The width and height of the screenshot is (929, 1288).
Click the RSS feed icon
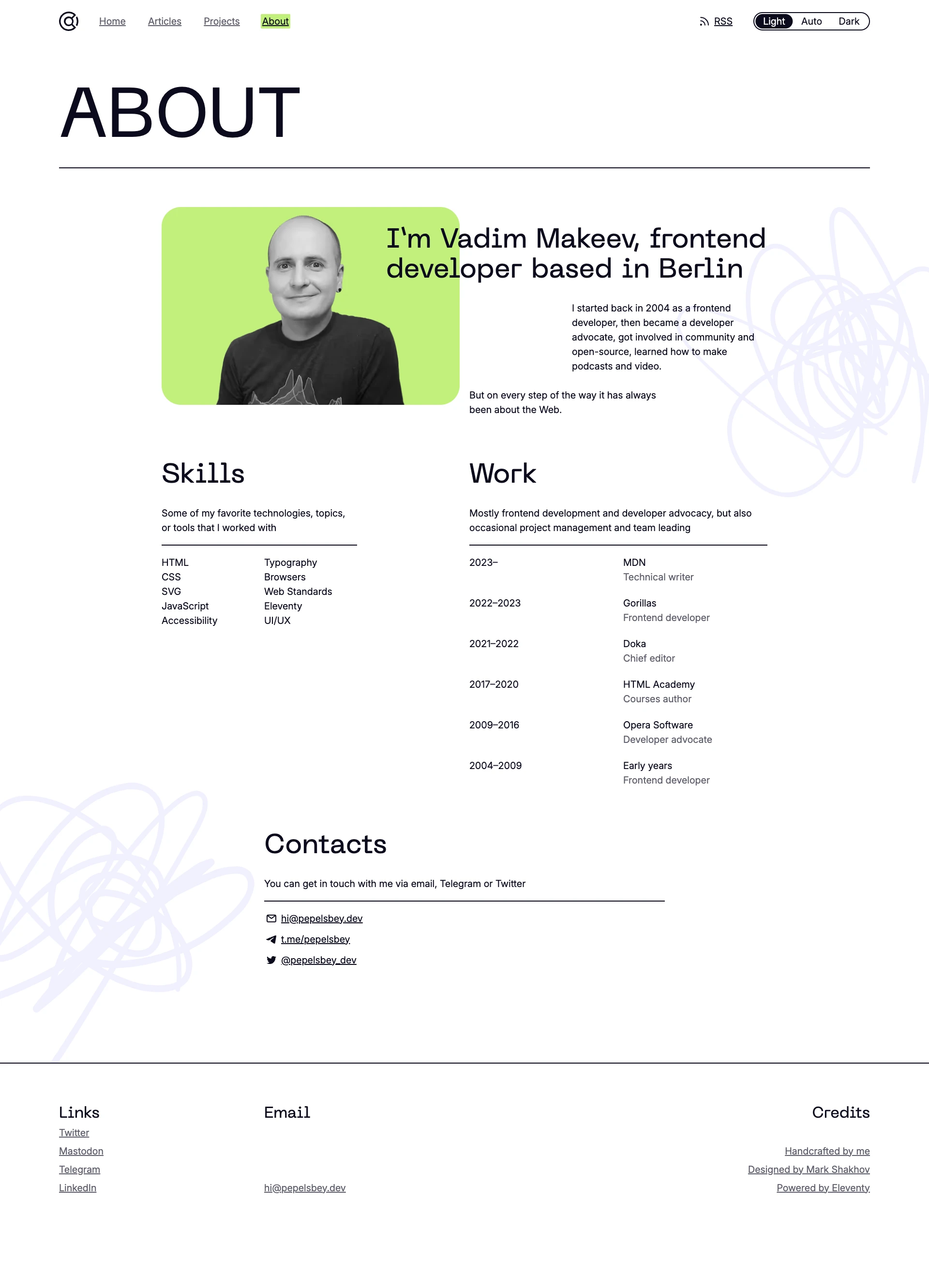[703, 20]
